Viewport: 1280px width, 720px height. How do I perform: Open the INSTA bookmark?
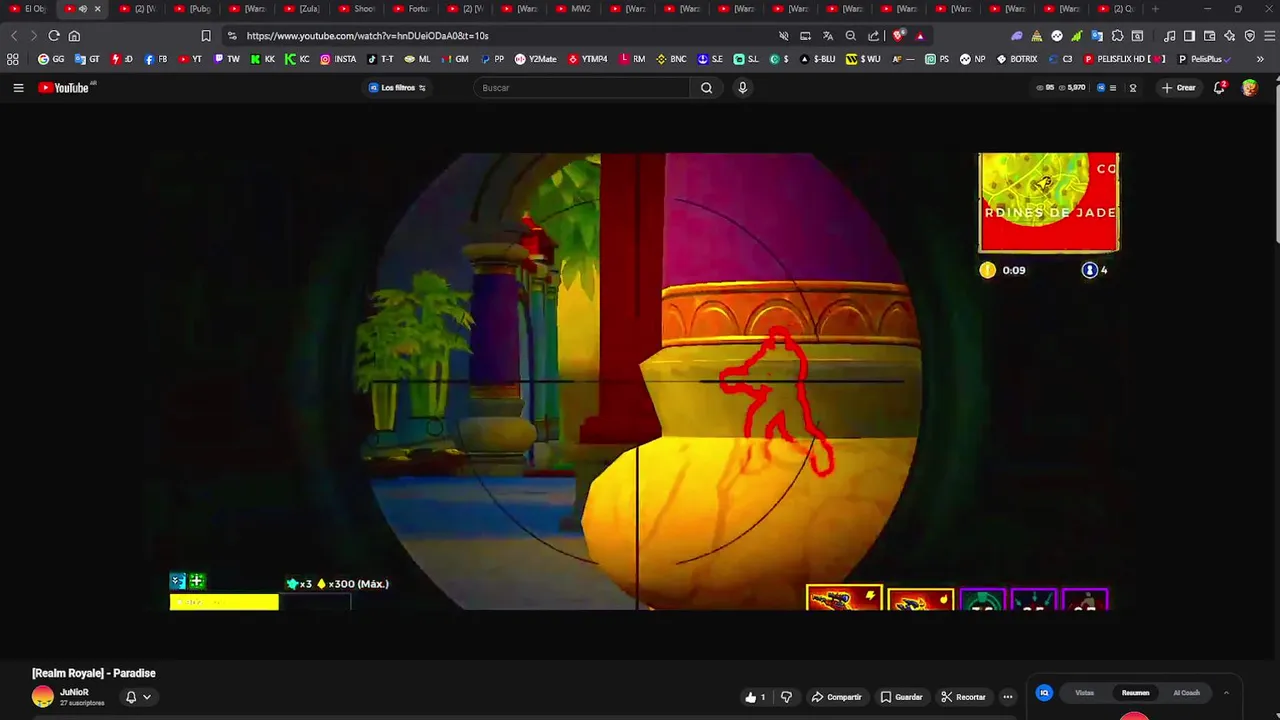point(338,59)
